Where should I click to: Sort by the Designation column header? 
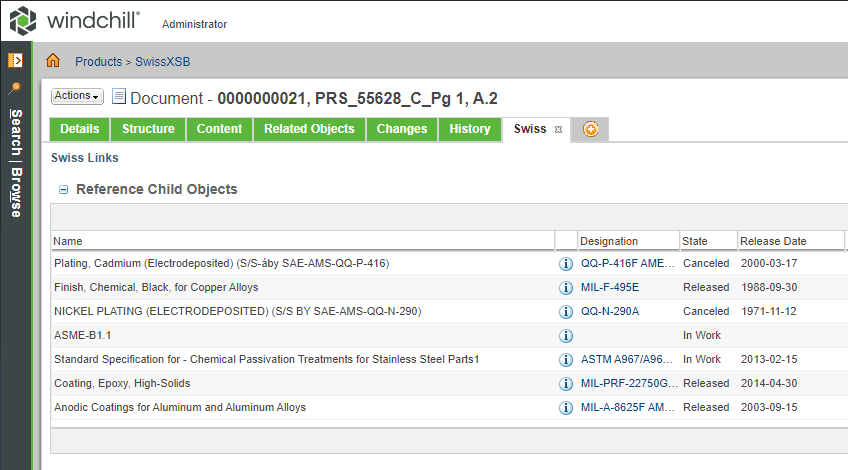(628, 241)
